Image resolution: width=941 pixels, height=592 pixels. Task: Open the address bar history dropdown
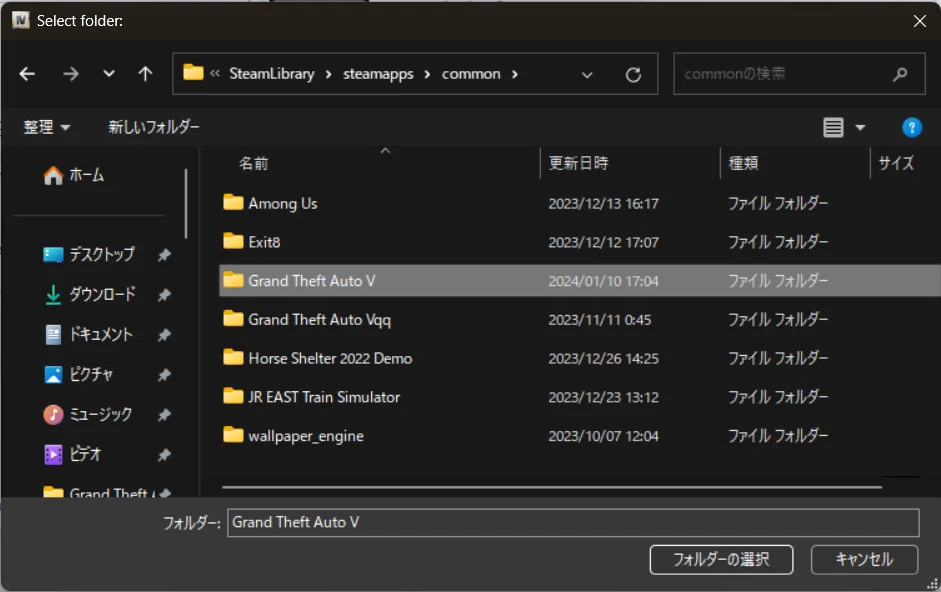click(587, 75)
